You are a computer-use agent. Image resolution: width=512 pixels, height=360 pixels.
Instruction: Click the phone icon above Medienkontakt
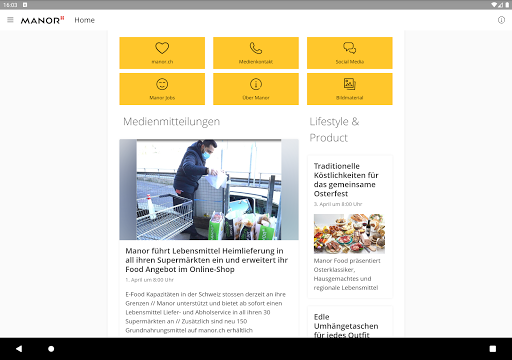[256, 48]
